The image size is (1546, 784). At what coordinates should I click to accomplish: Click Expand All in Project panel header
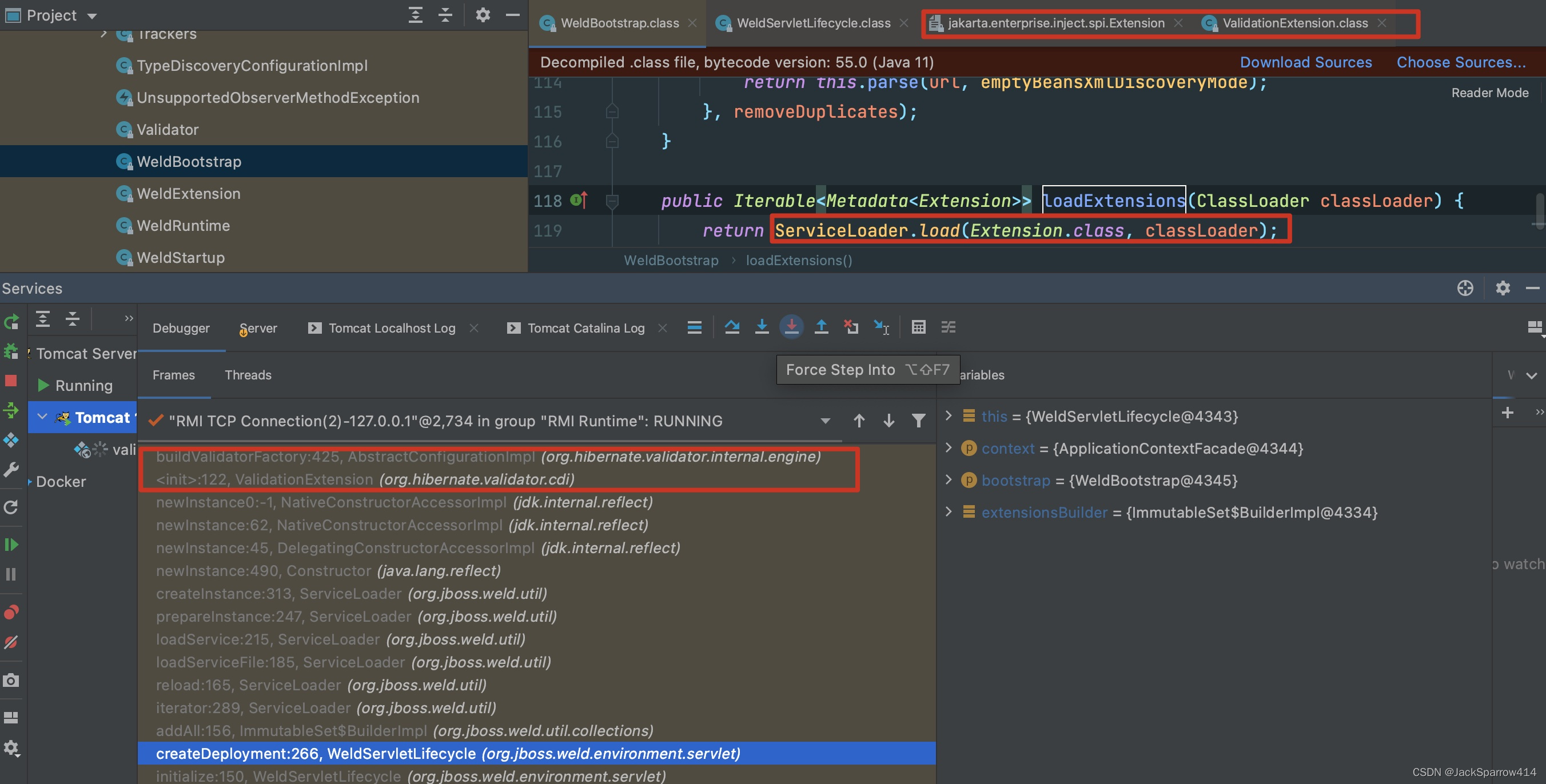click(x=415, y=15)
